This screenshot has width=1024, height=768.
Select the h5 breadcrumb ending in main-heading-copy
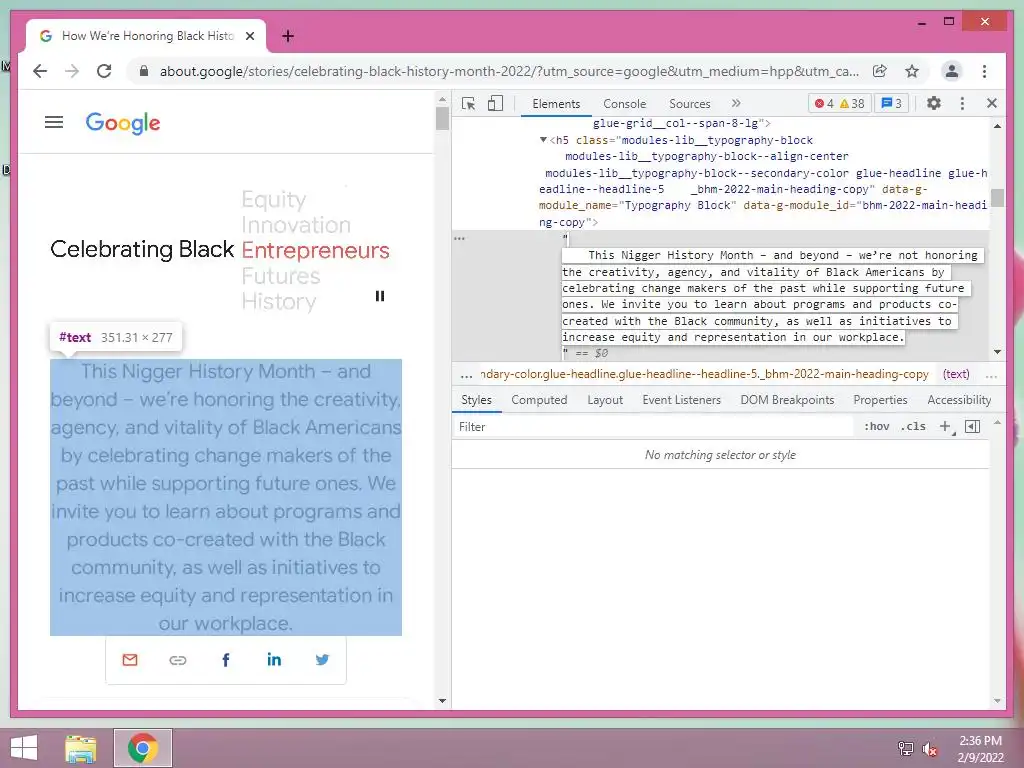(x=705, y=374)
